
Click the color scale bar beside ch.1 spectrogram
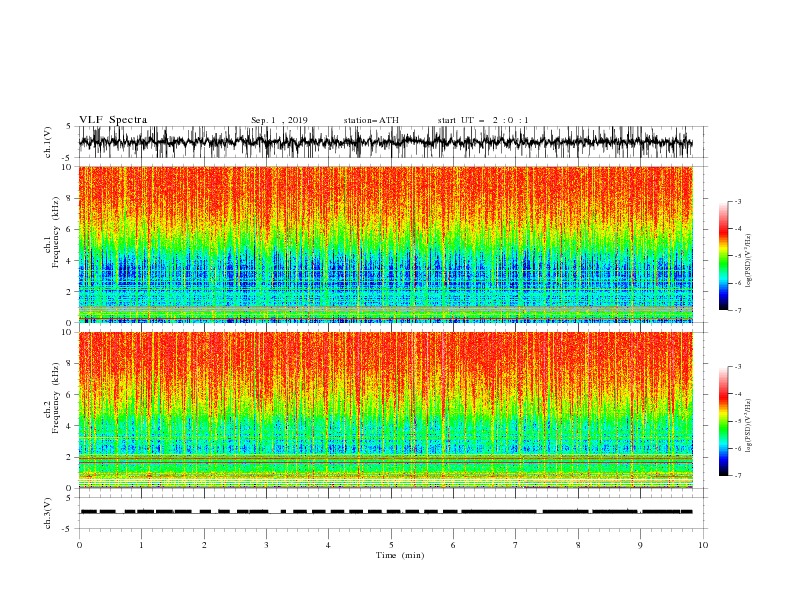723,256
